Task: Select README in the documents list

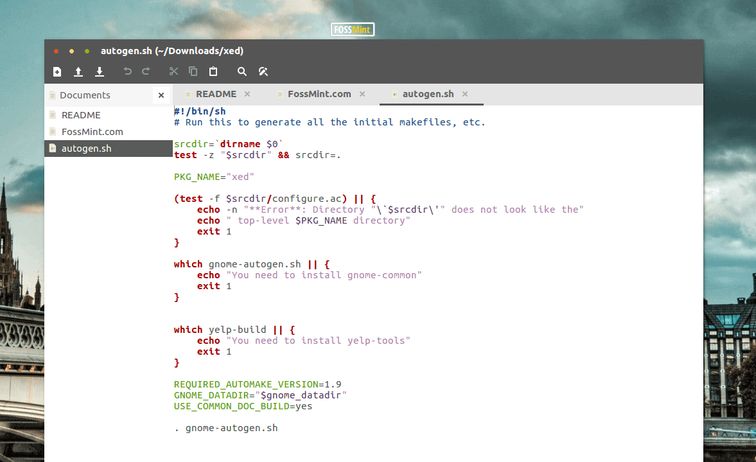Action: [81, 115]
